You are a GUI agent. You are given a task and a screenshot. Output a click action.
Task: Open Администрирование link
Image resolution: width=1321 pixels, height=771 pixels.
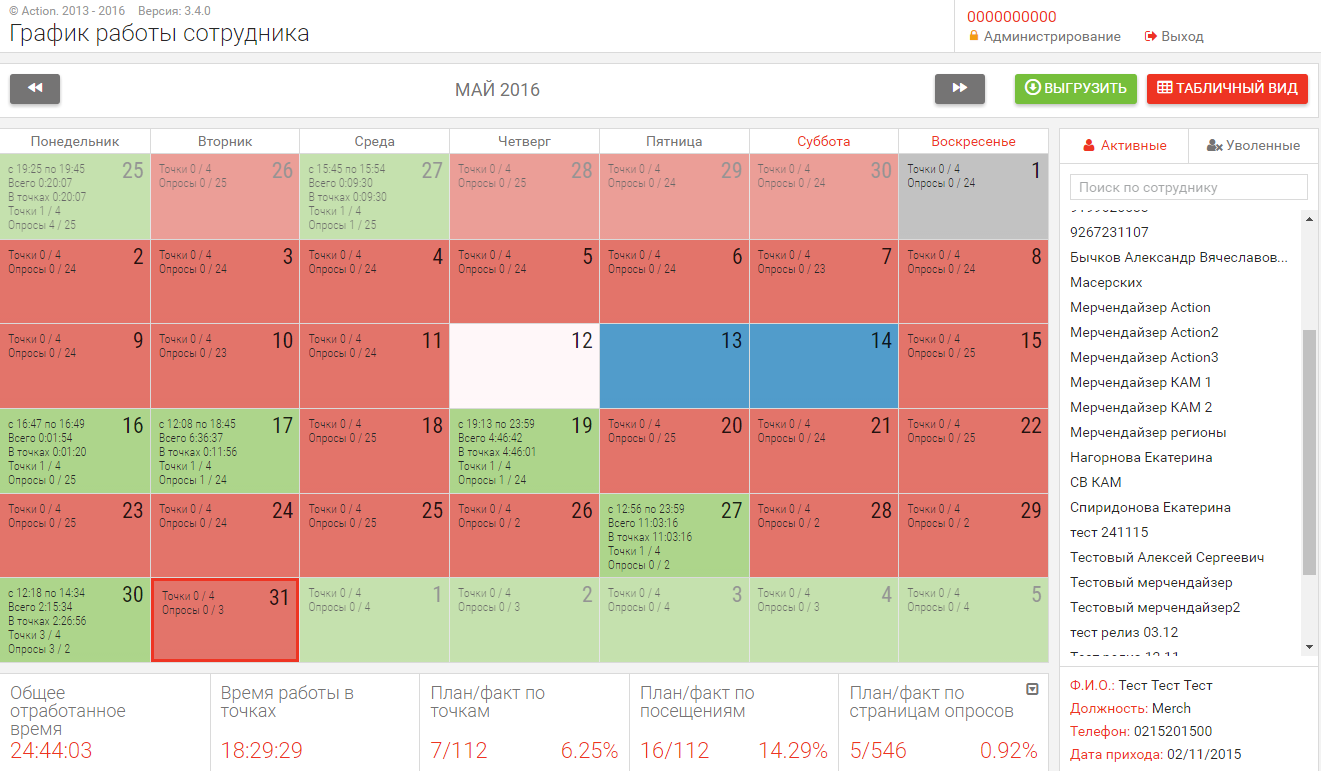[x=1052, y=36]
